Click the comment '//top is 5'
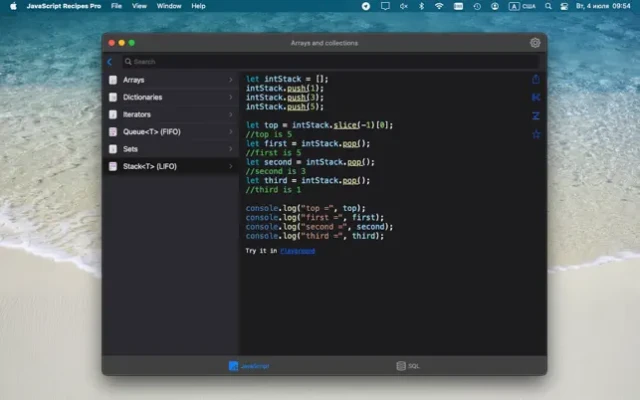 (269, 134)
